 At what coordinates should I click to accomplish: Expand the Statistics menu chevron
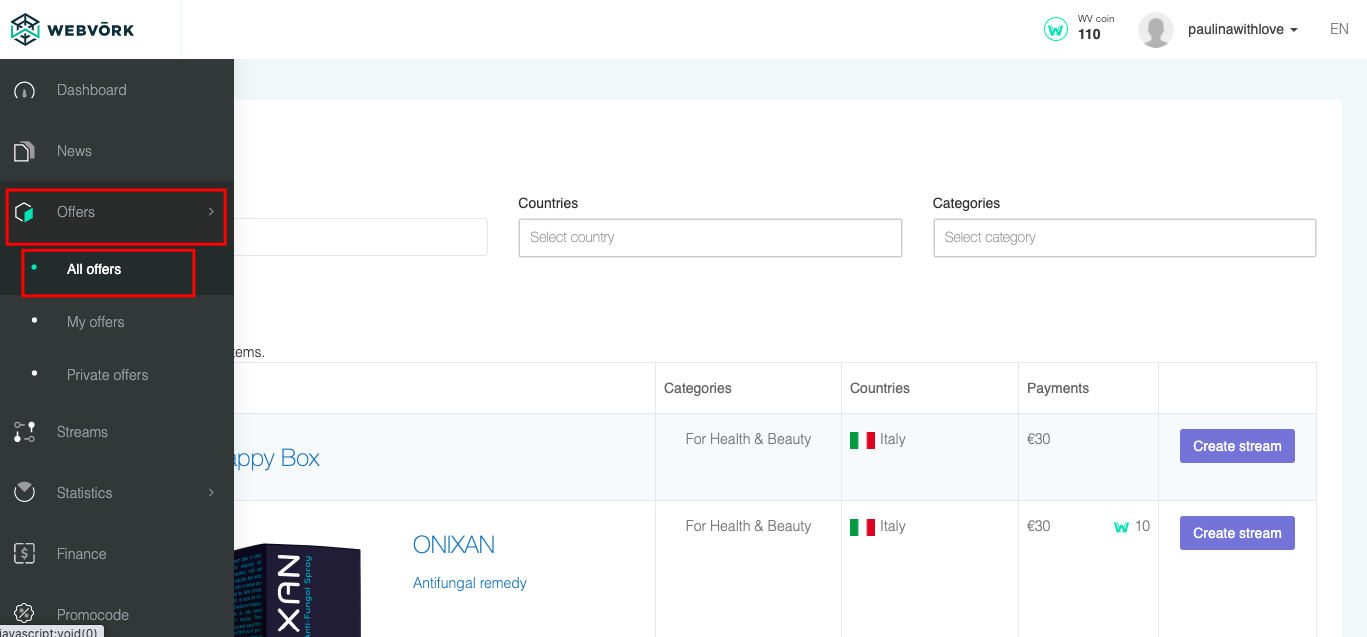211,493
